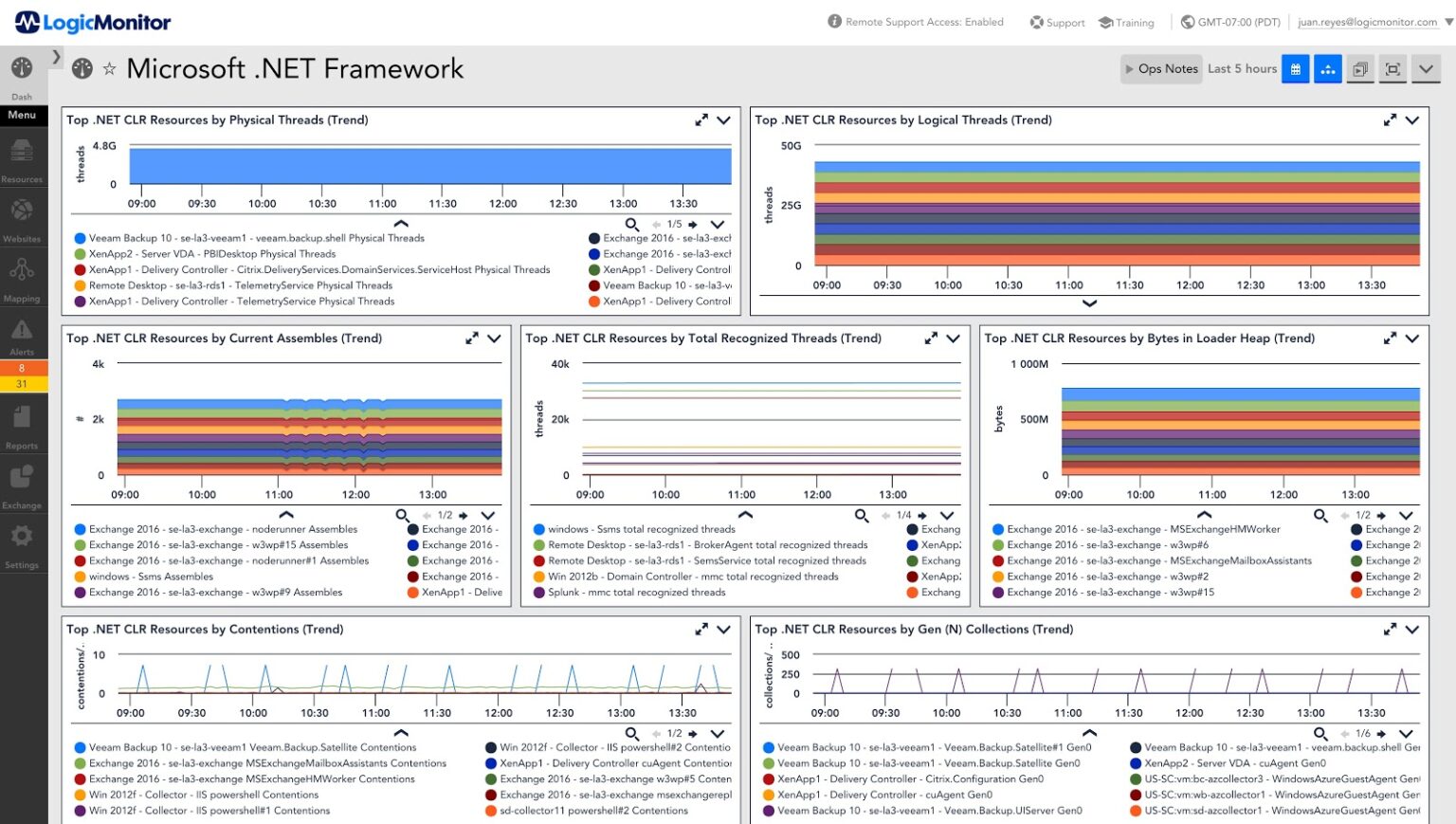The image size is (1456, 824).
Task: Select Support in the top menu bar
Action: pyautogui.click(x=1056, y=22)
